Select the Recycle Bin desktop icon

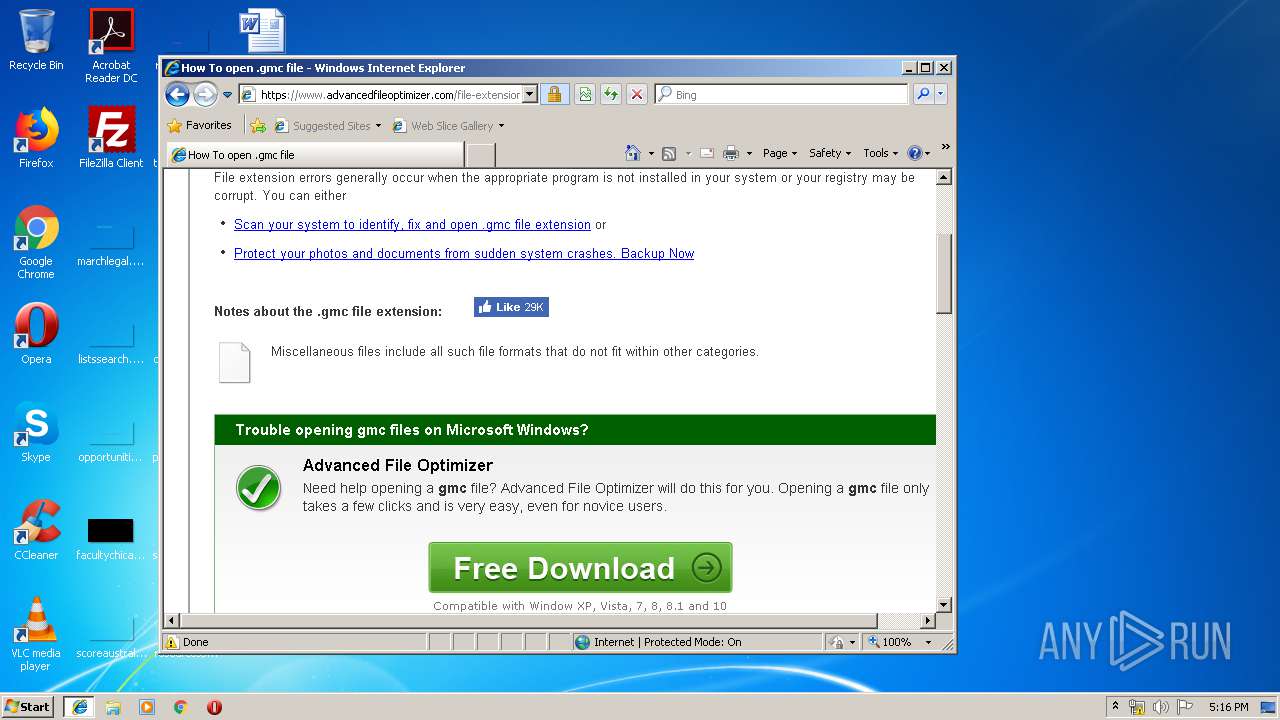click(x=36, y=40)
